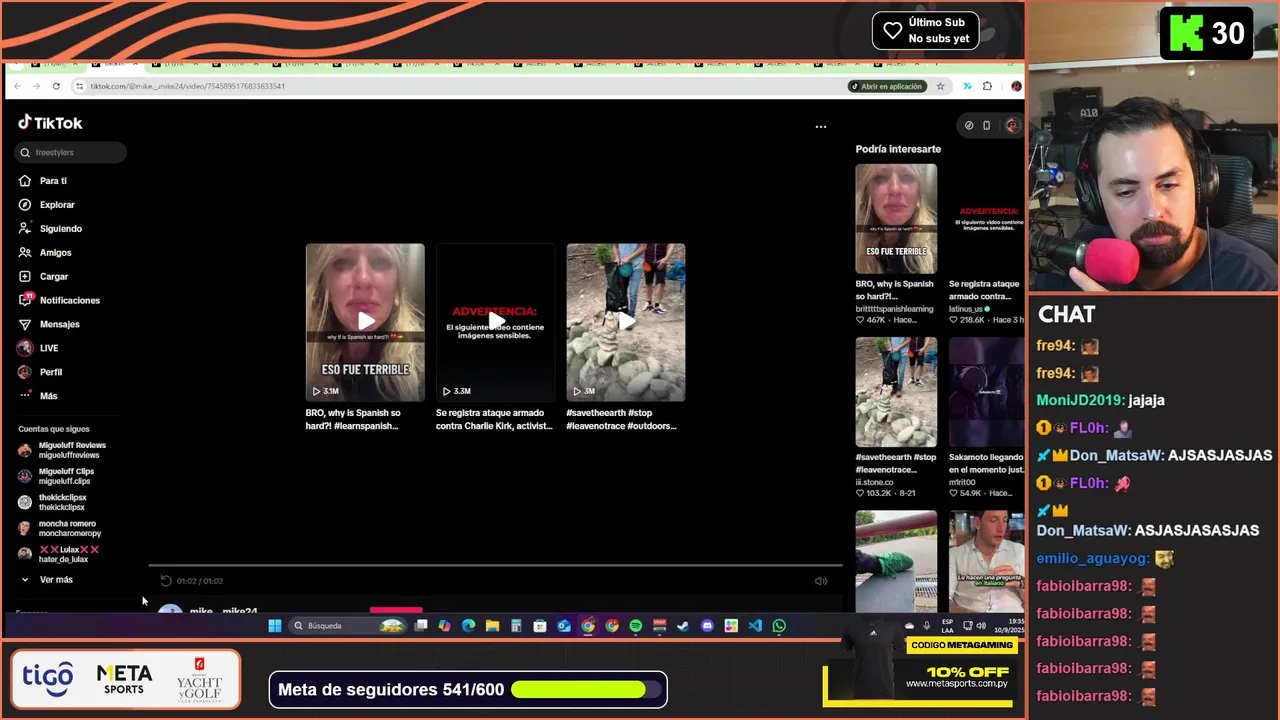
Task: Open 'BRO, why is Spanish so hard?!' caption
Action: tap(353, 419)
